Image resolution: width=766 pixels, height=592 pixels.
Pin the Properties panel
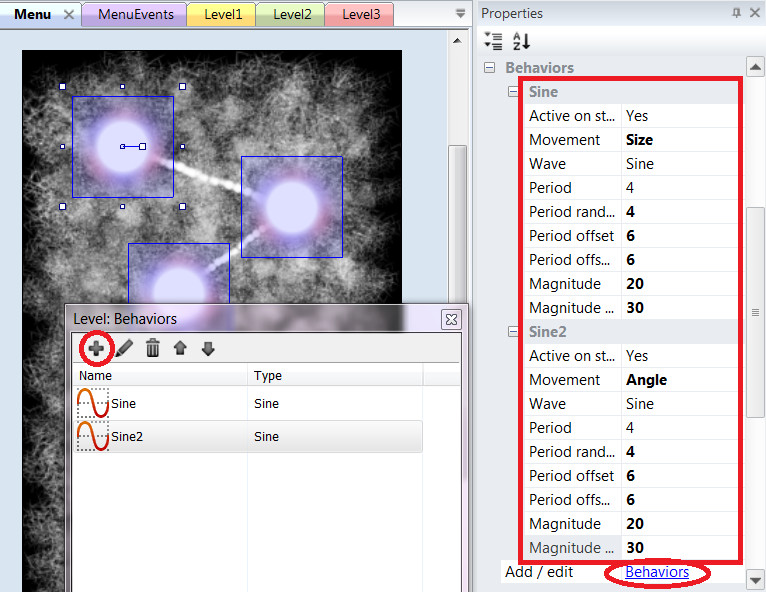pos(737,13)
